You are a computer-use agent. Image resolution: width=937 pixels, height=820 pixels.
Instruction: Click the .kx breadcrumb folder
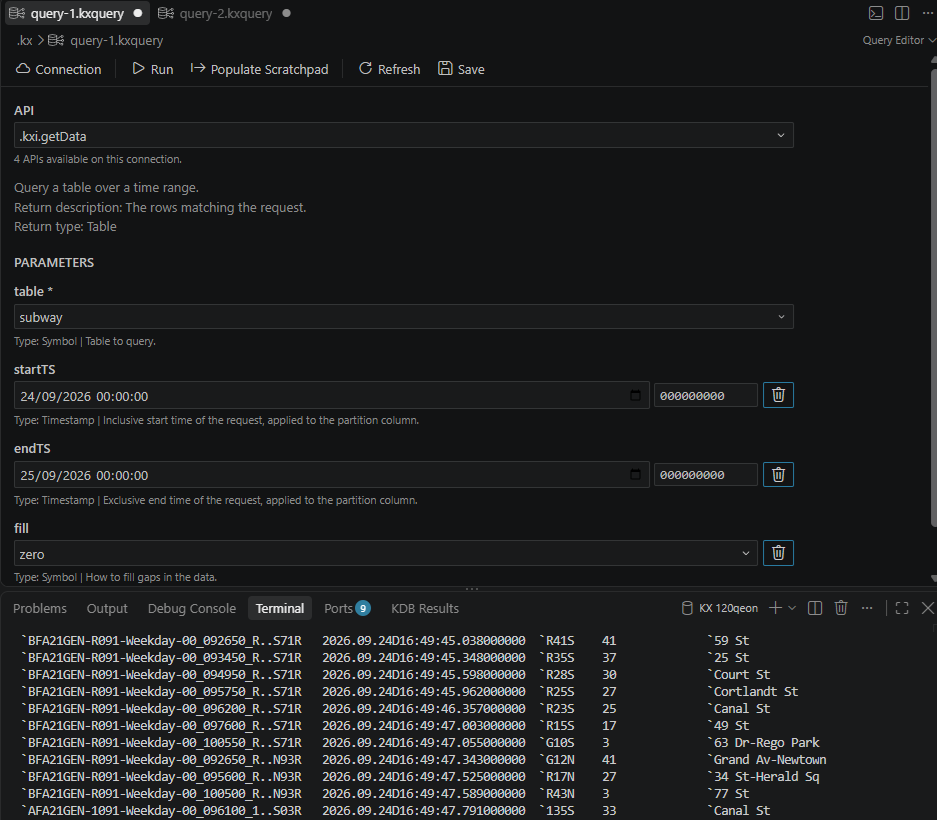tap(25, 41)
